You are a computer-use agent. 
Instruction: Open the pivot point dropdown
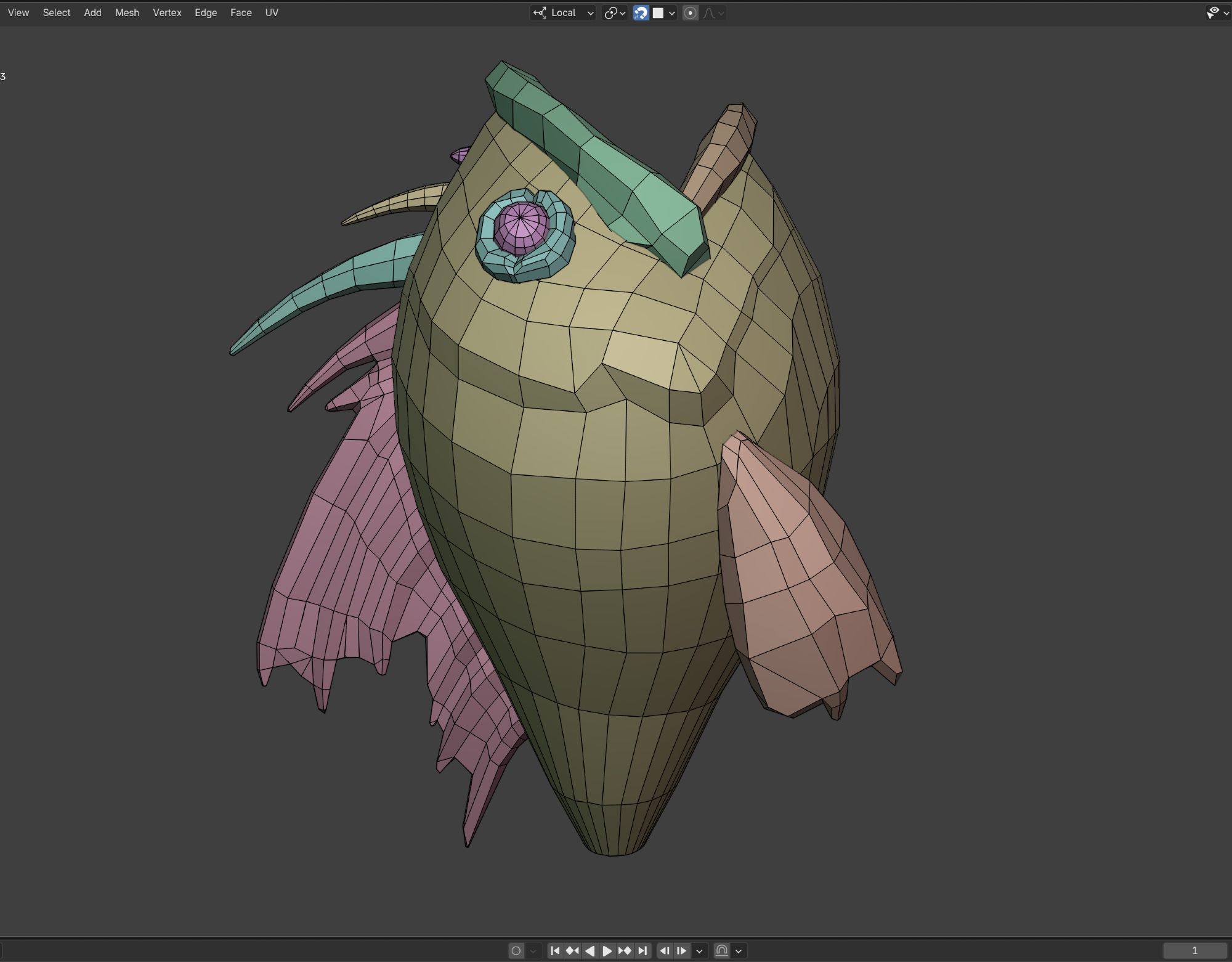coord(614,13)
